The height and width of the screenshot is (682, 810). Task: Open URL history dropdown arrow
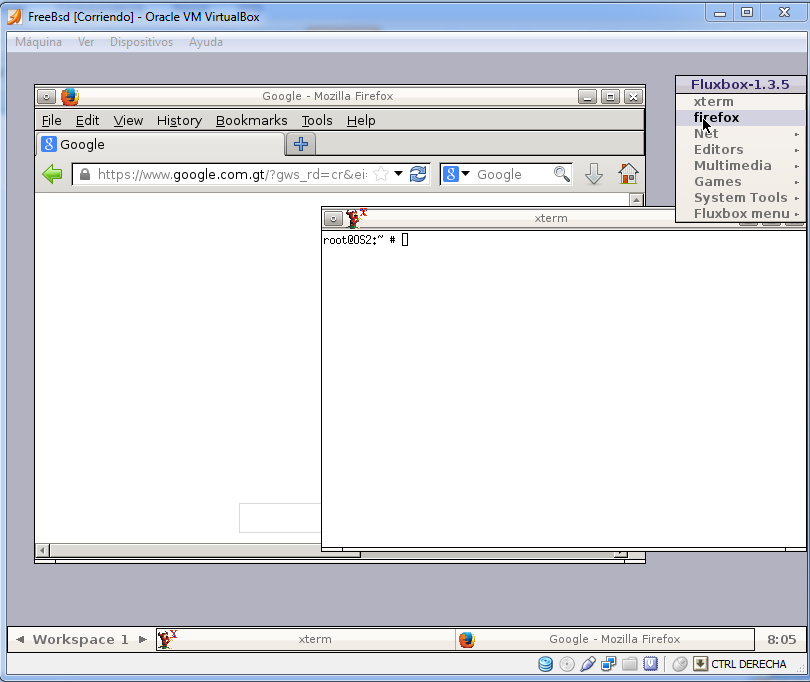[398, 174]
